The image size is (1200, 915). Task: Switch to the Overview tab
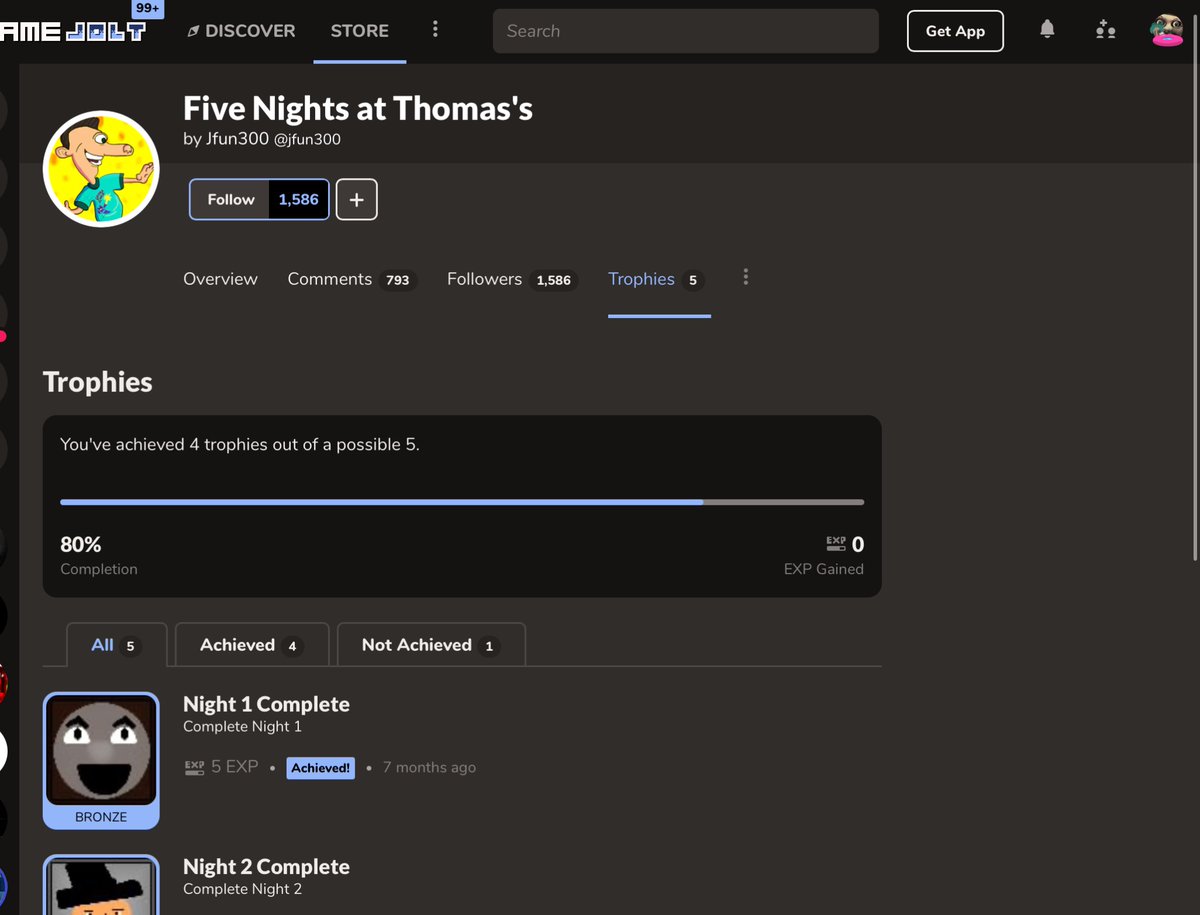click(x=220, y=279)
